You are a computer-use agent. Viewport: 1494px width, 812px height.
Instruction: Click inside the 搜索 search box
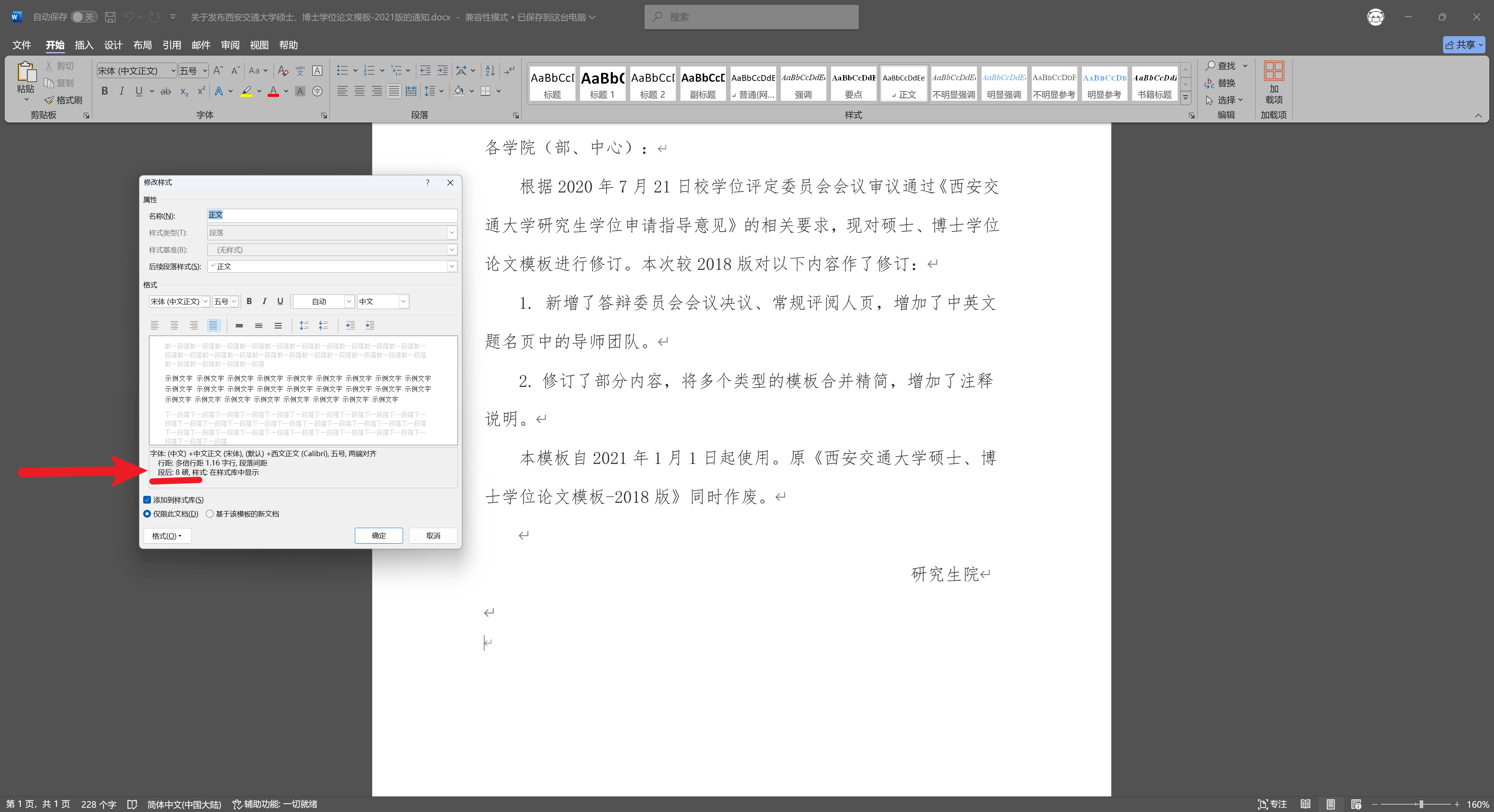[751, 17]
